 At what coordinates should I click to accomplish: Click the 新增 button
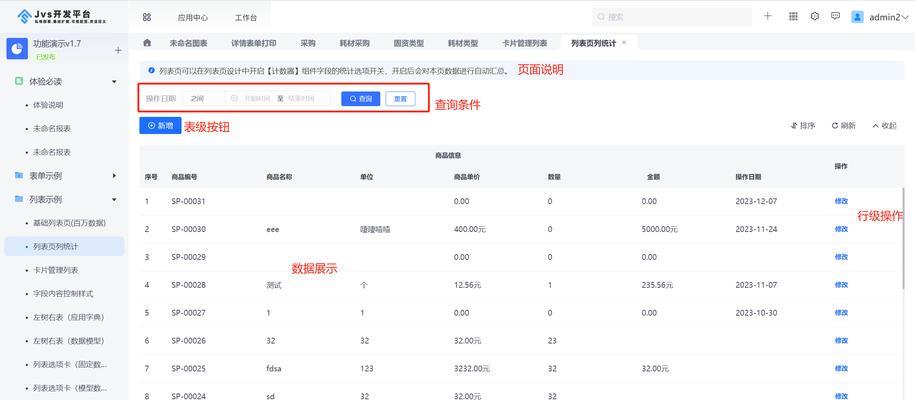160,126
